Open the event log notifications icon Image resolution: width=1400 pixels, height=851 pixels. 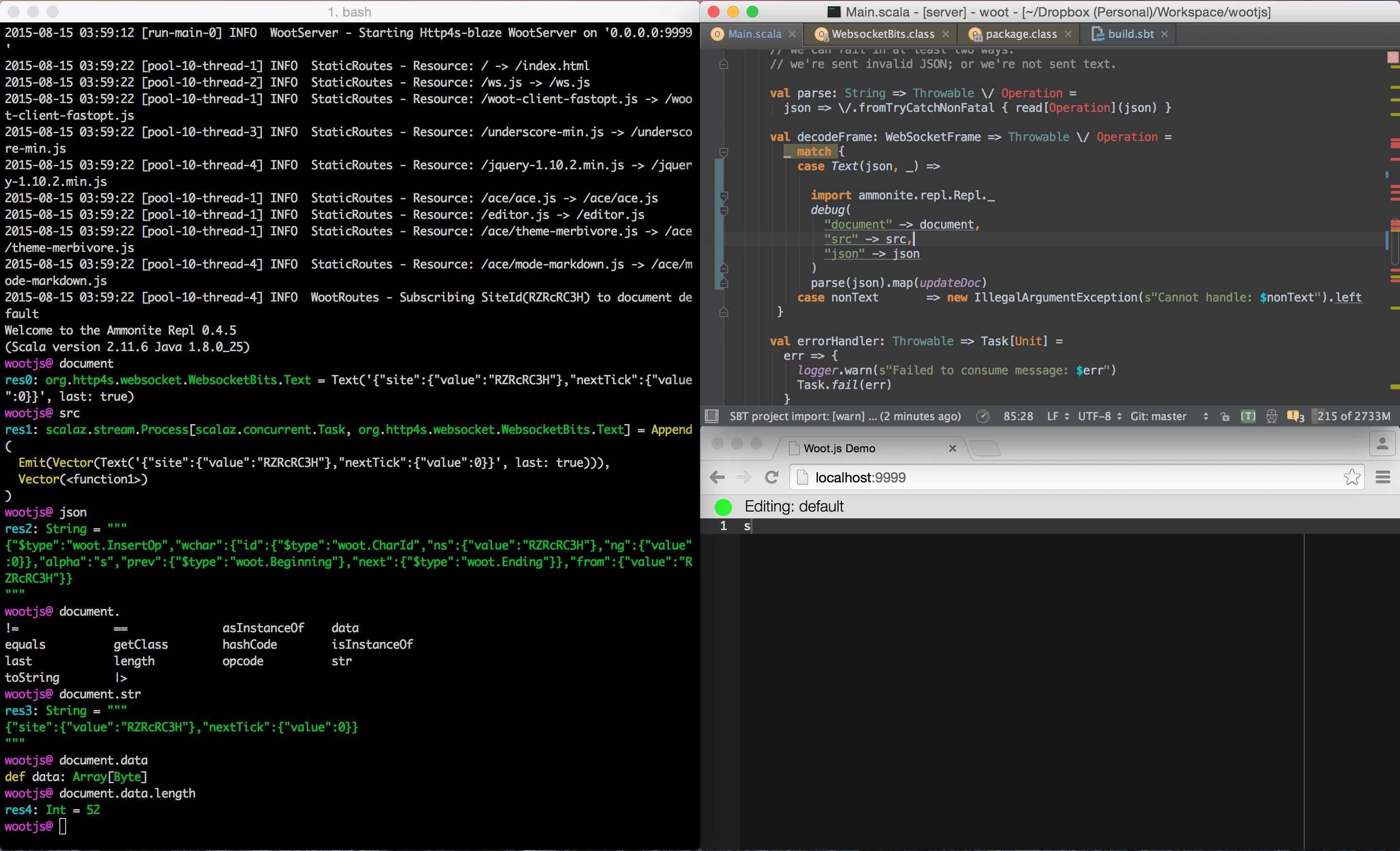point(1295,416)
